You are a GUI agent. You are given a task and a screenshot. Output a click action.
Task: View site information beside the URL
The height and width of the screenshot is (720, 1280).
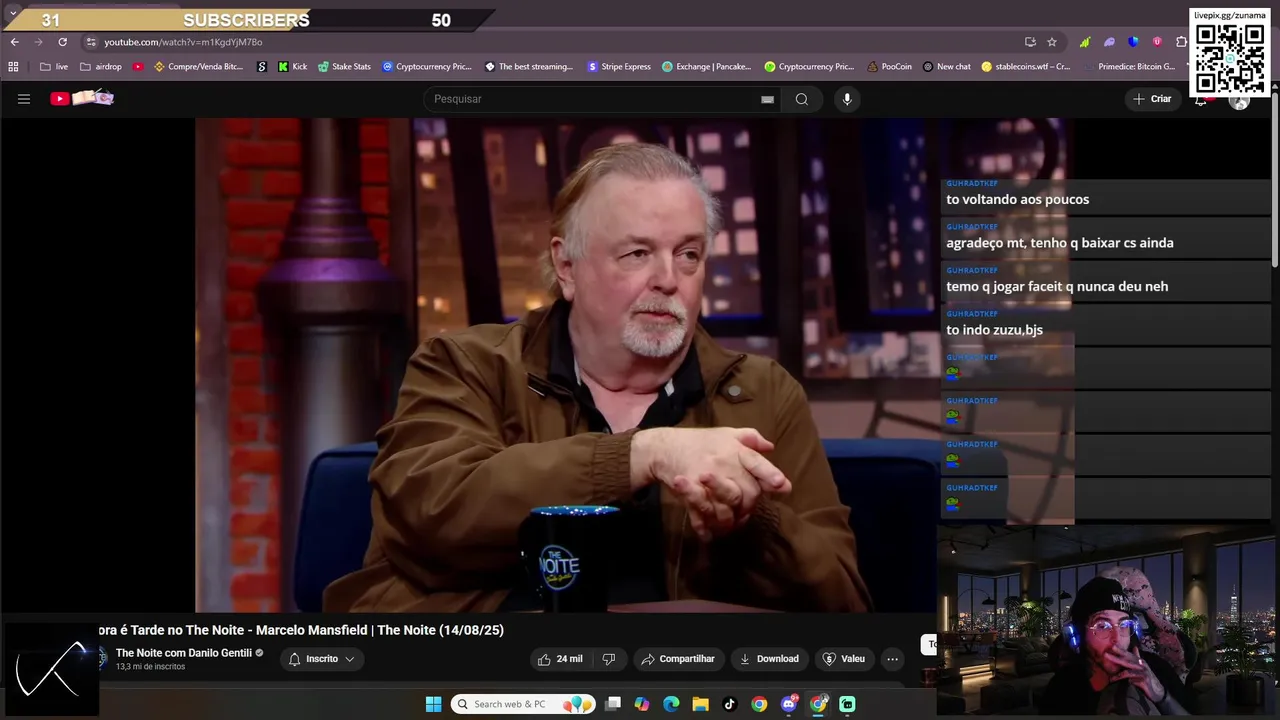pos(91,42)
